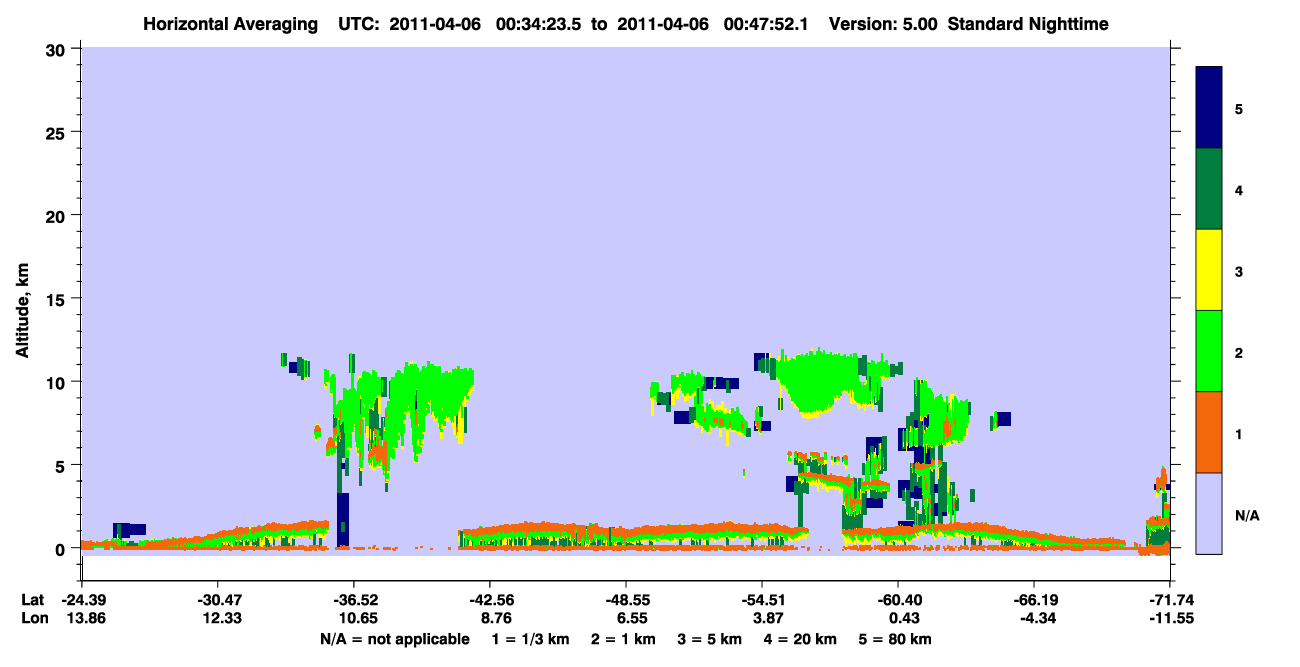The width and height of the screenshot is (1300, 667).
Task: Click the yellow colorbar segment labeled 3
Action: pyautogui.click(x=1209, y=270)
